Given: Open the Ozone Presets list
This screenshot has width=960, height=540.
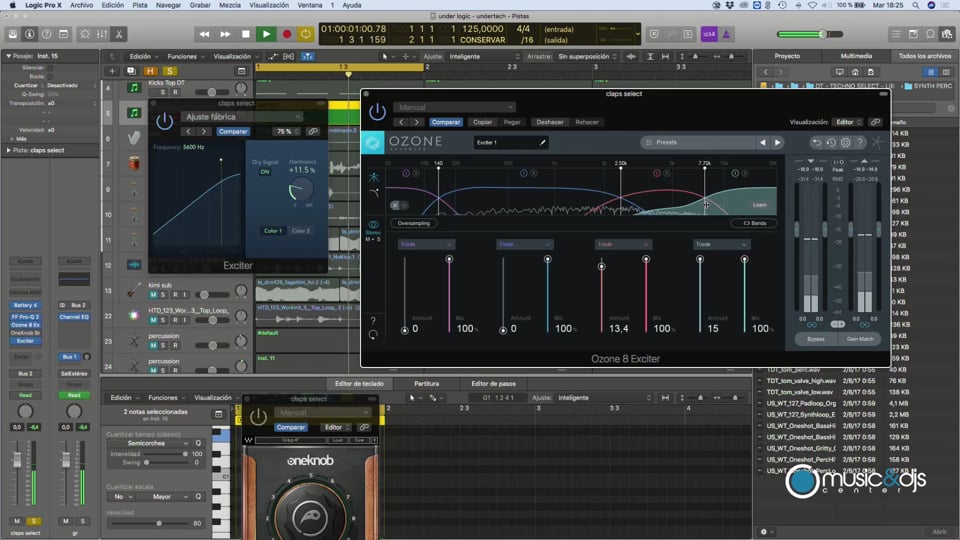Looking at the screenshot, I should pos(699,143).
